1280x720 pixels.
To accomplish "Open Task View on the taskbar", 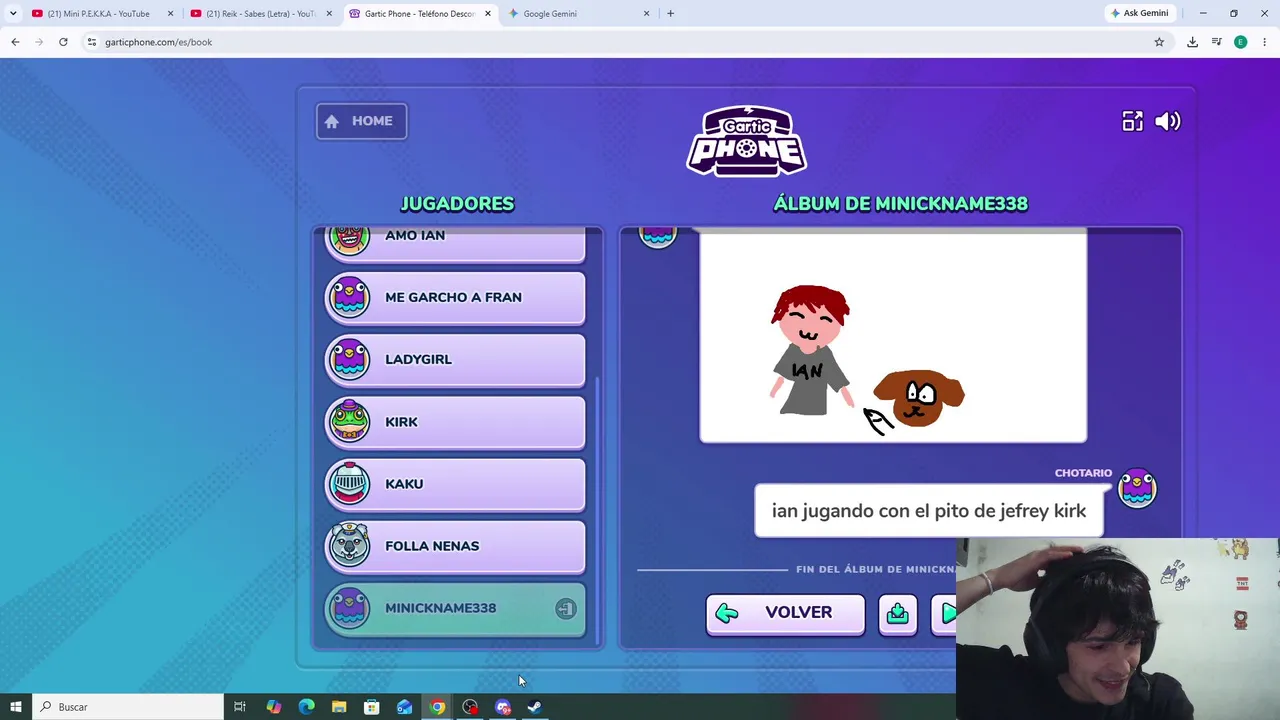I will pyautogui.click(x=240, y=707).
